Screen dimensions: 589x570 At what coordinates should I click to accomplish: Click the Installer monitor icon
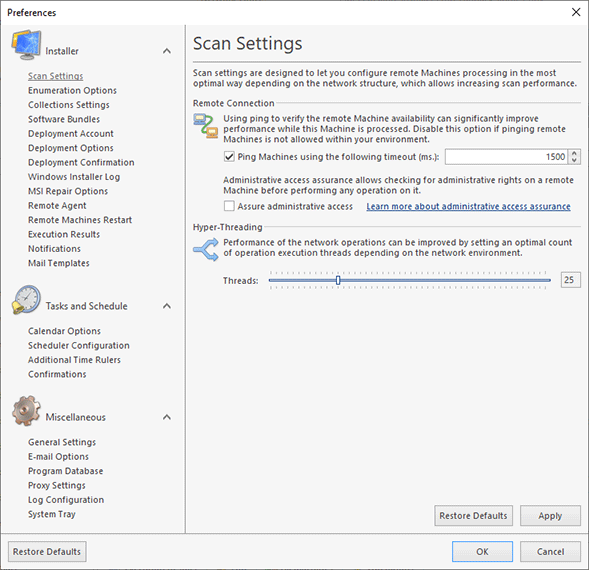coord(26,45)
